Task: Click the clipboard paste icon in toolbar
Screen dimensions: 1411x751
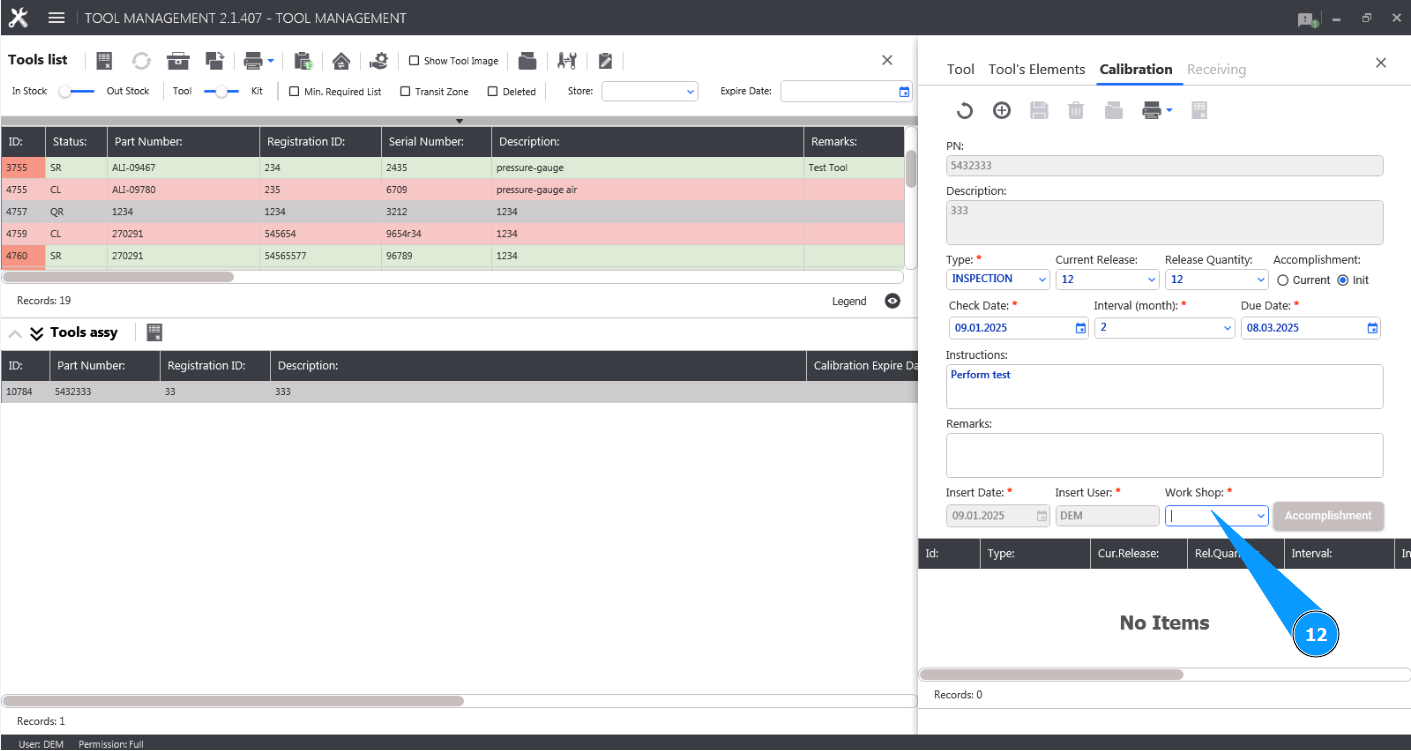Action: pos(304,61)
